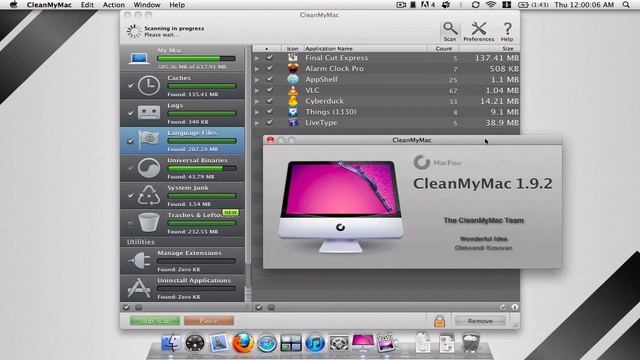
Task: Click the Final Cut Express app icon
Action: tap(293, 58)
